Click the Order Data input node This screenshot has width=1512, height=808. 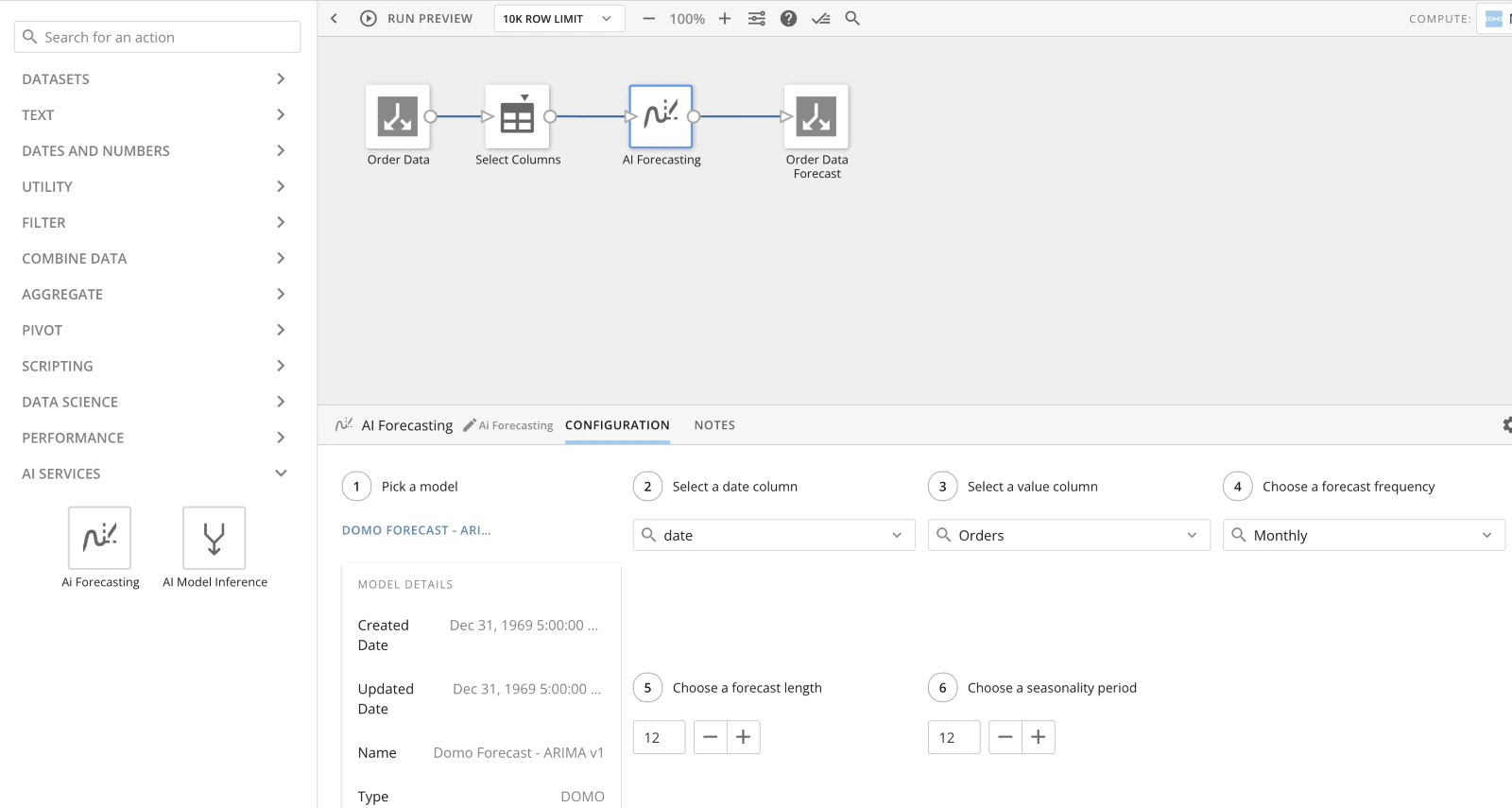[398, 116]
